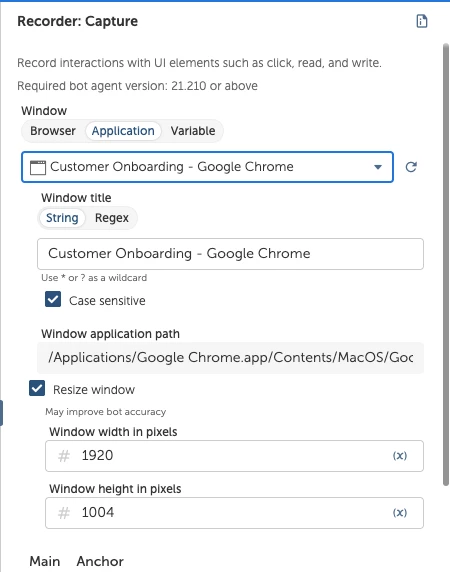Click the dropdown arrow for window list
Image resolution: width=450 pixels, height=572 pixels.
click(x=378, y=167)
